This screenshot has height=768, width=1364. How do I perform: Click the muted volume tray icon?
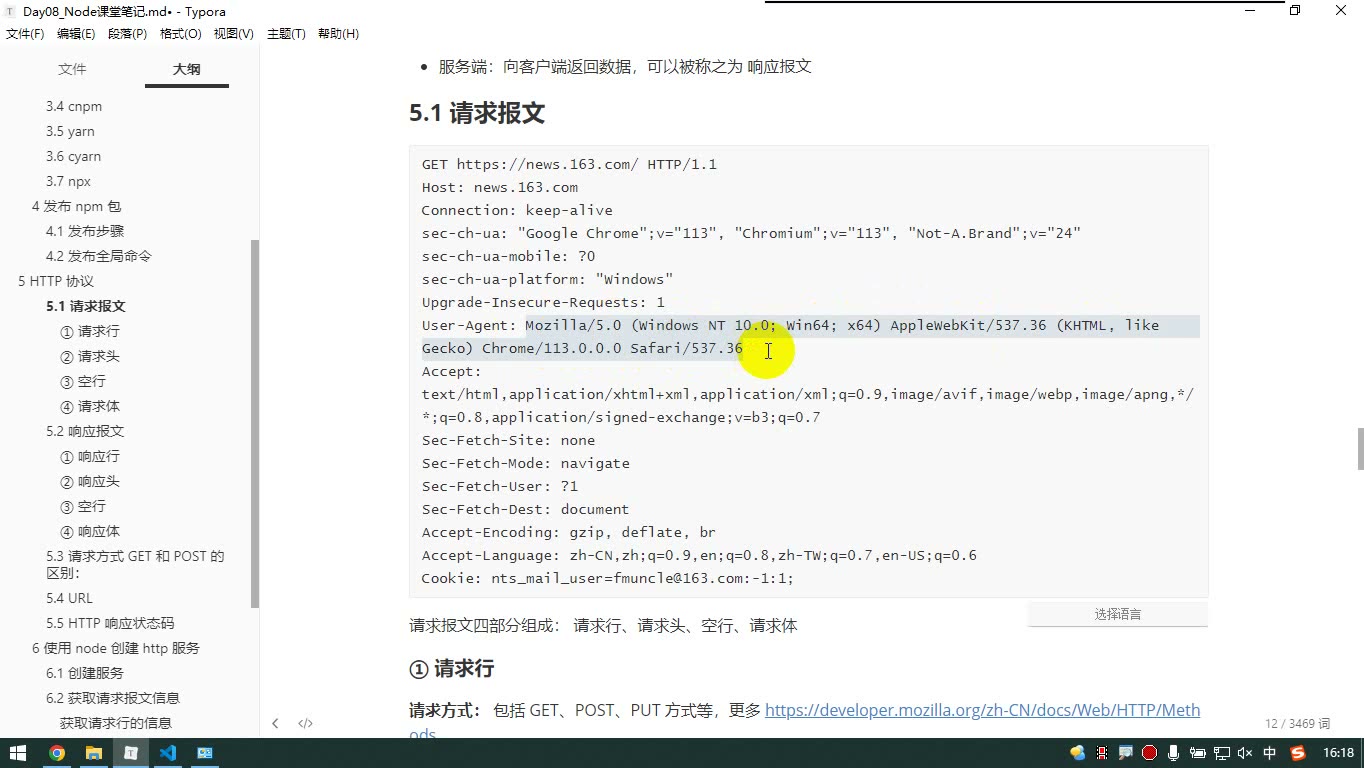tap(1245, 753)
